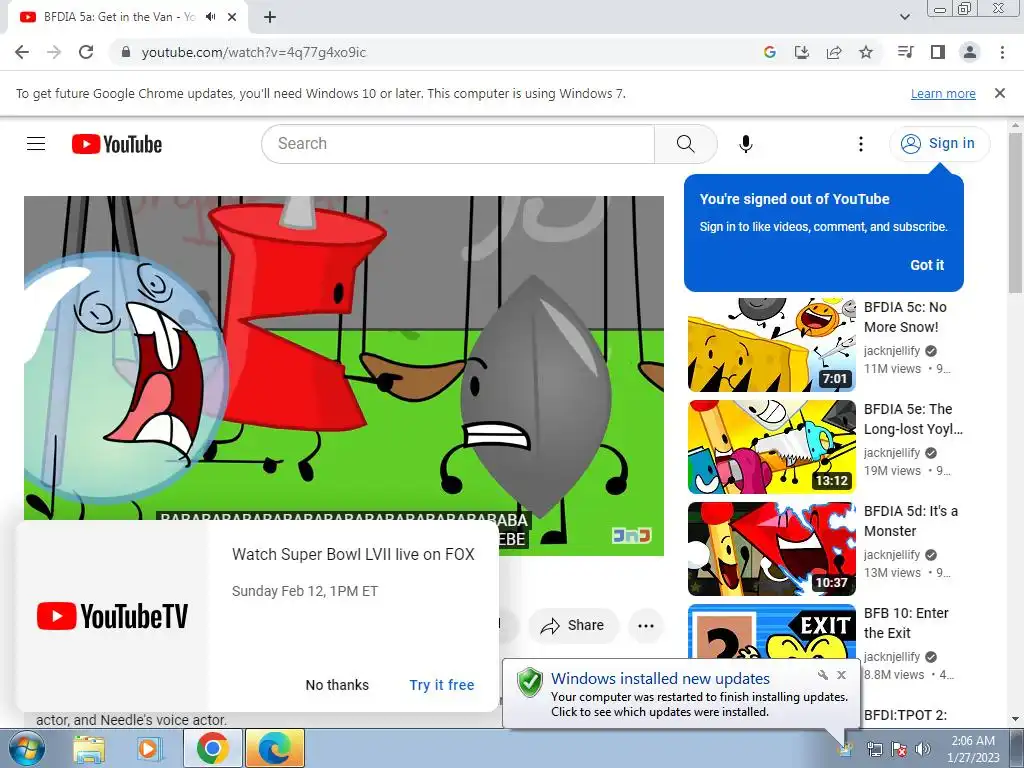The width and height of the screenshot is (1024, 768).
Task: Click the Share button below the video
Action: tap(573, 626)
